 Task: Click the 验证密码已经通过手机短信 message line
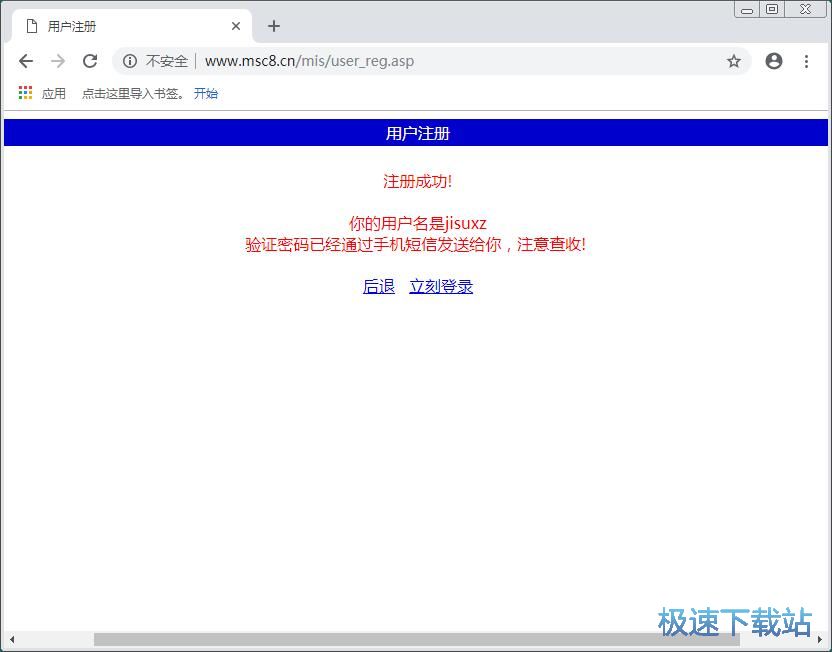point(415,245)
